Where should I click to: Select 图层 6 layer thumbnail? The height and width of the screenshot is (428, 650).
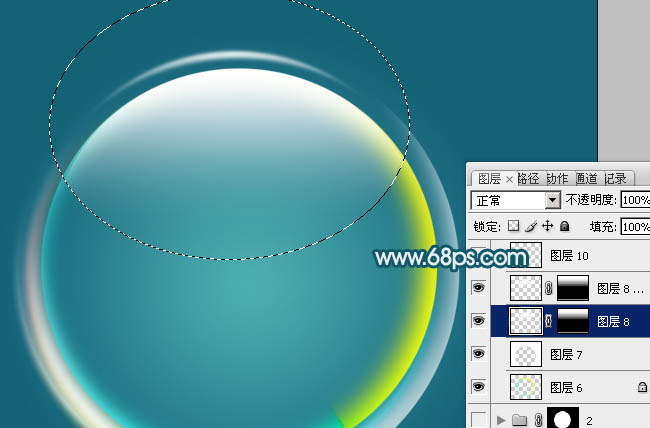[x=526, y=387]
